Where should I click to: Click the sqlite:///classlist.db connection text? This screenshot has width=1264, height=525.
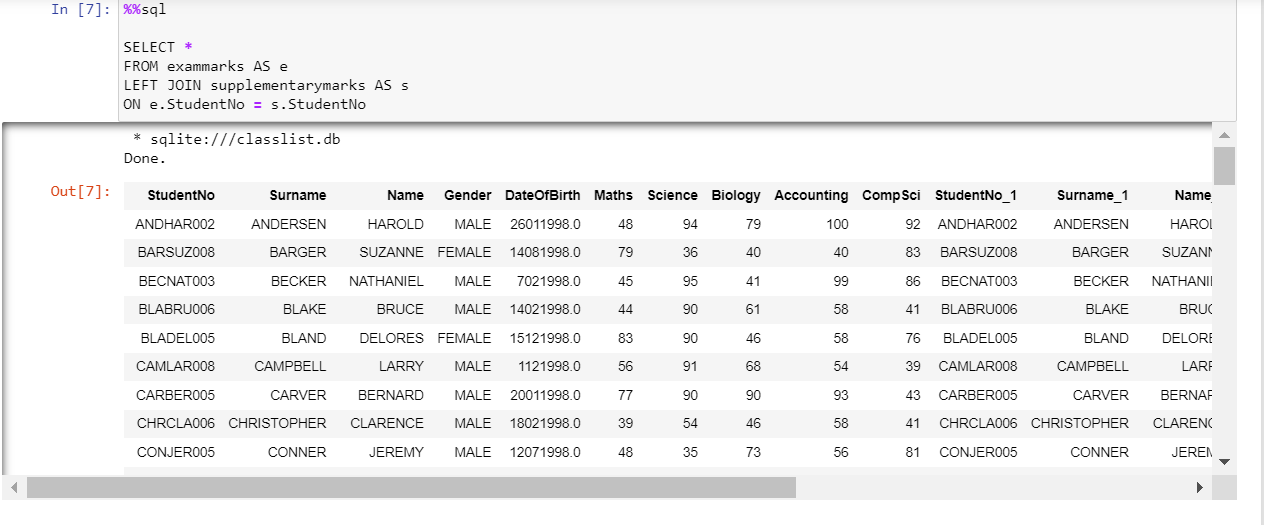(245, 139)
